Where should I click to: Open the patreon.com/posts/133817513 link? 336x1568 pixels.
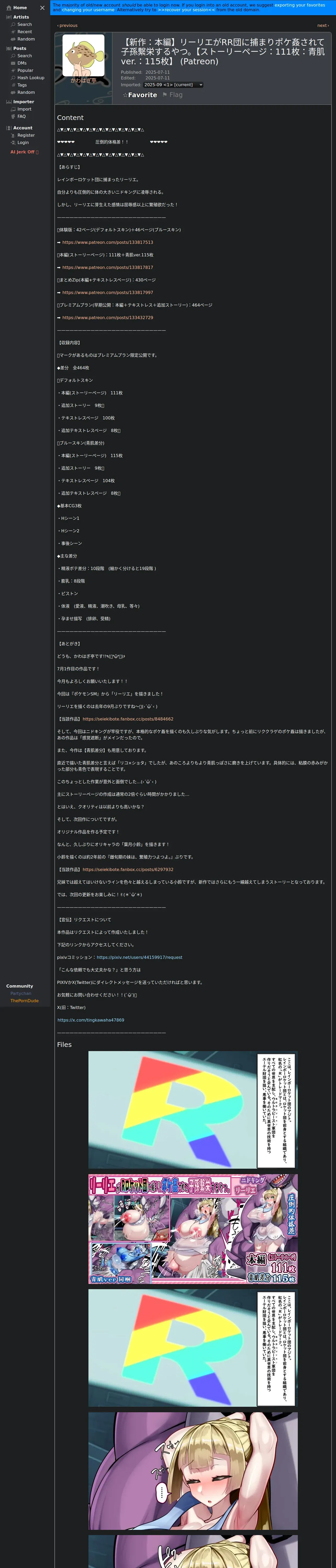[x=107, y=242]
